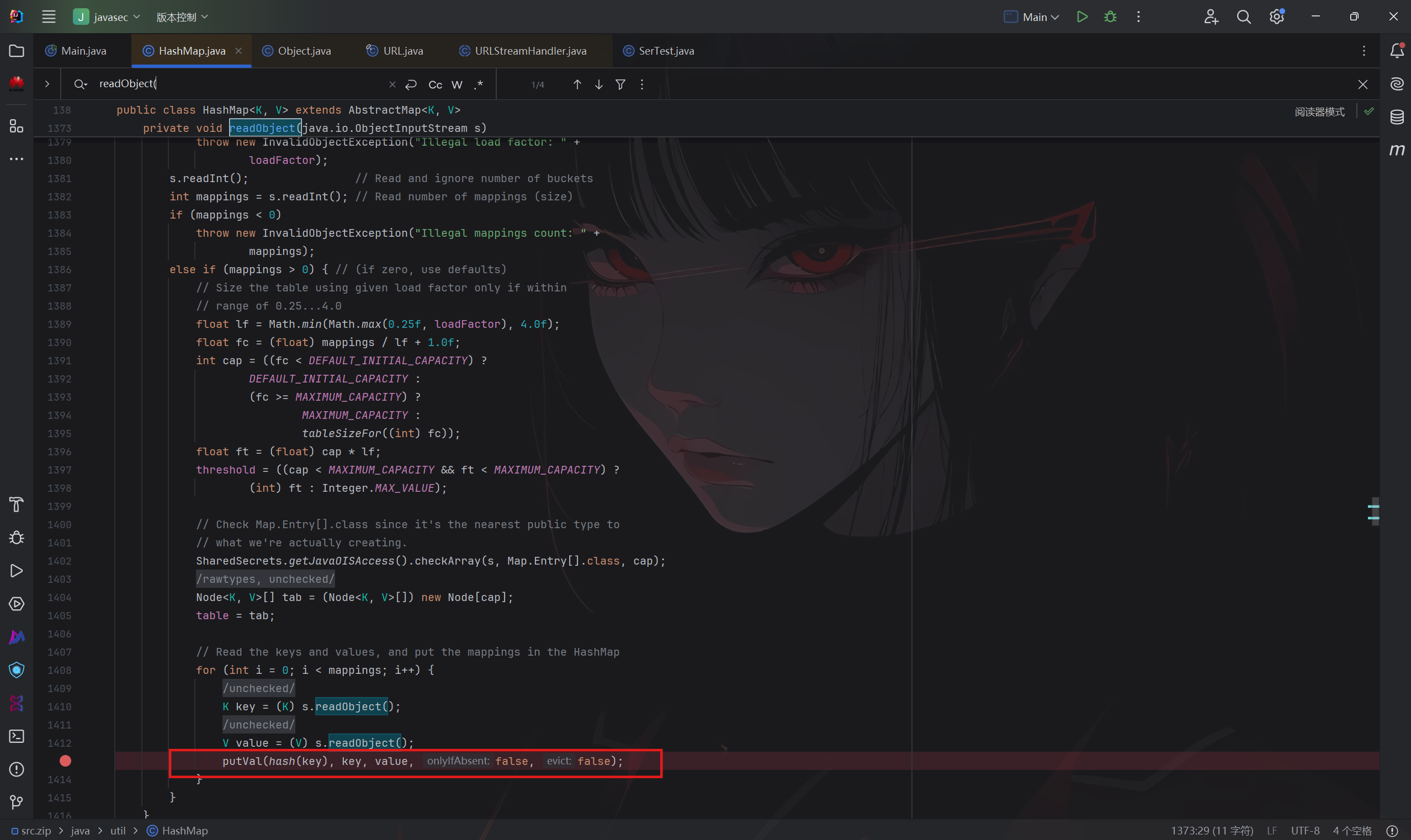Run the Main configuration
1411x840 pixels.
(x=1081, y=17)
